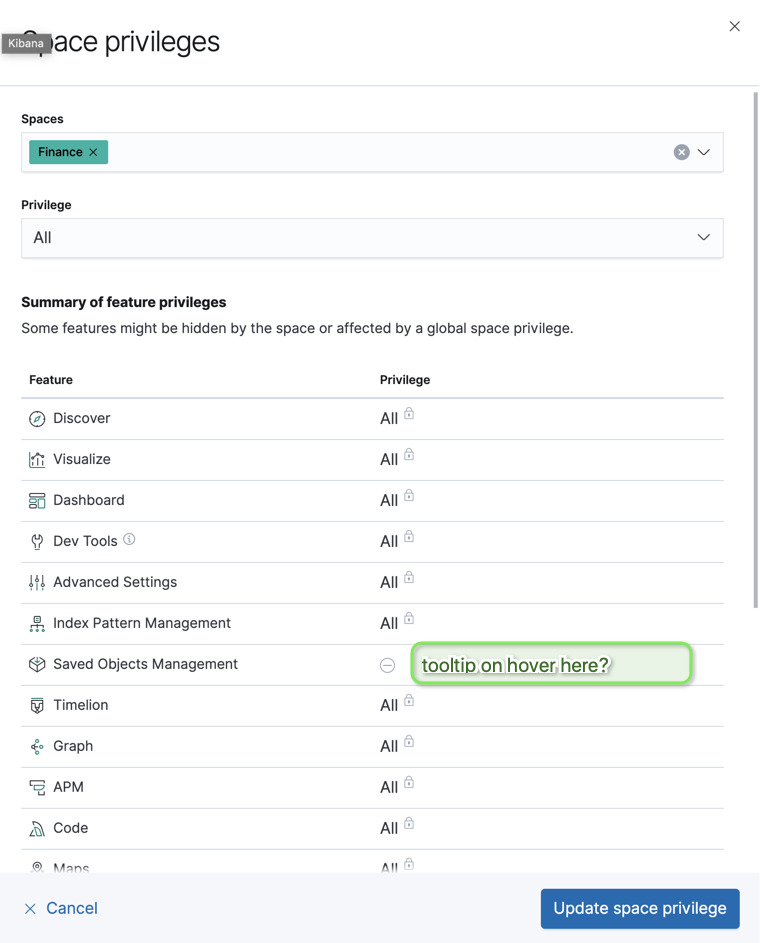Click the Saved Objects Management icon
This screenshot has height=943, width=760.
click(37, 665)
